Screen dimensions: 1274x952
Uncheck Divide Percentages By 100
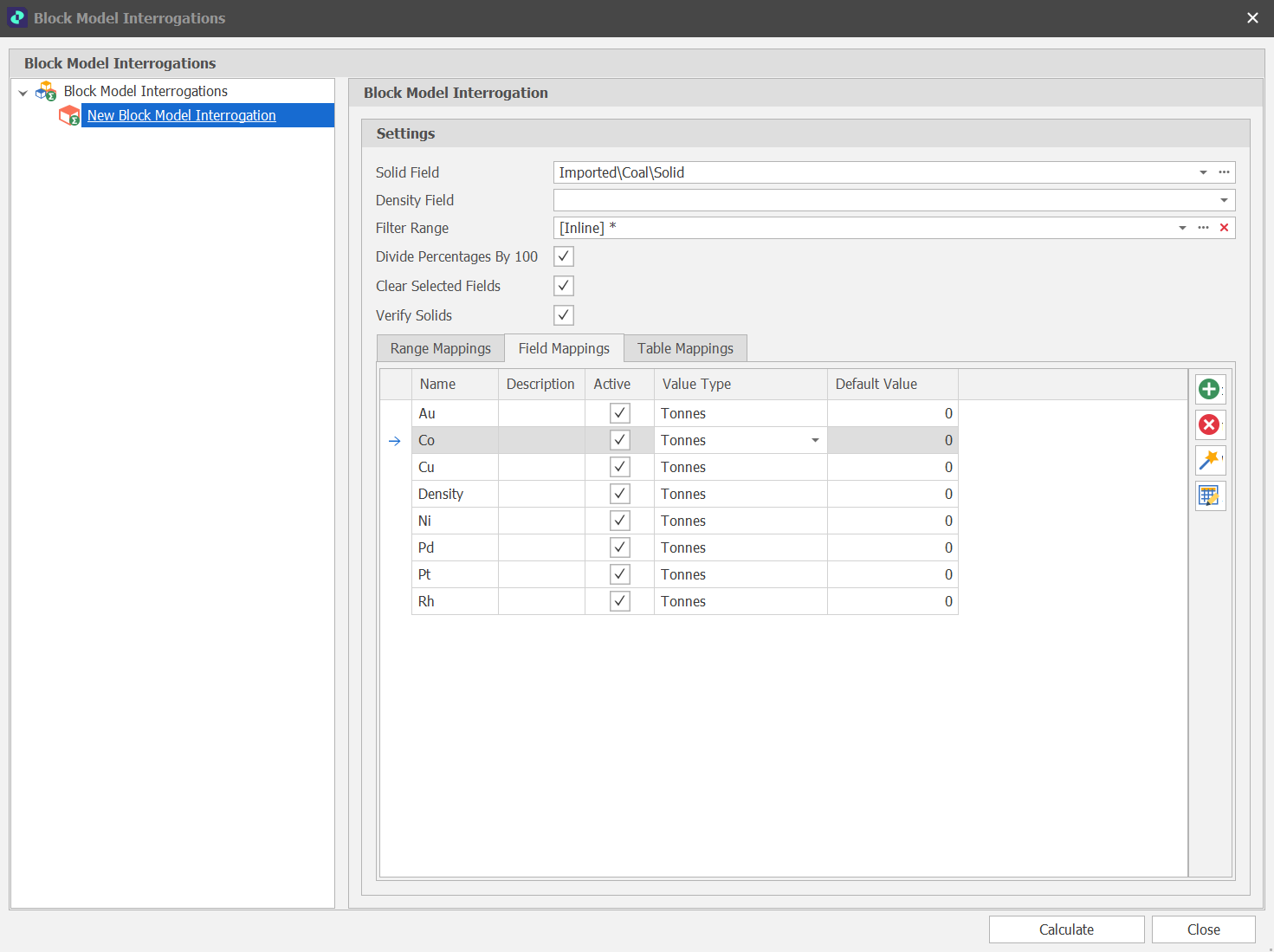coord(564,256)
